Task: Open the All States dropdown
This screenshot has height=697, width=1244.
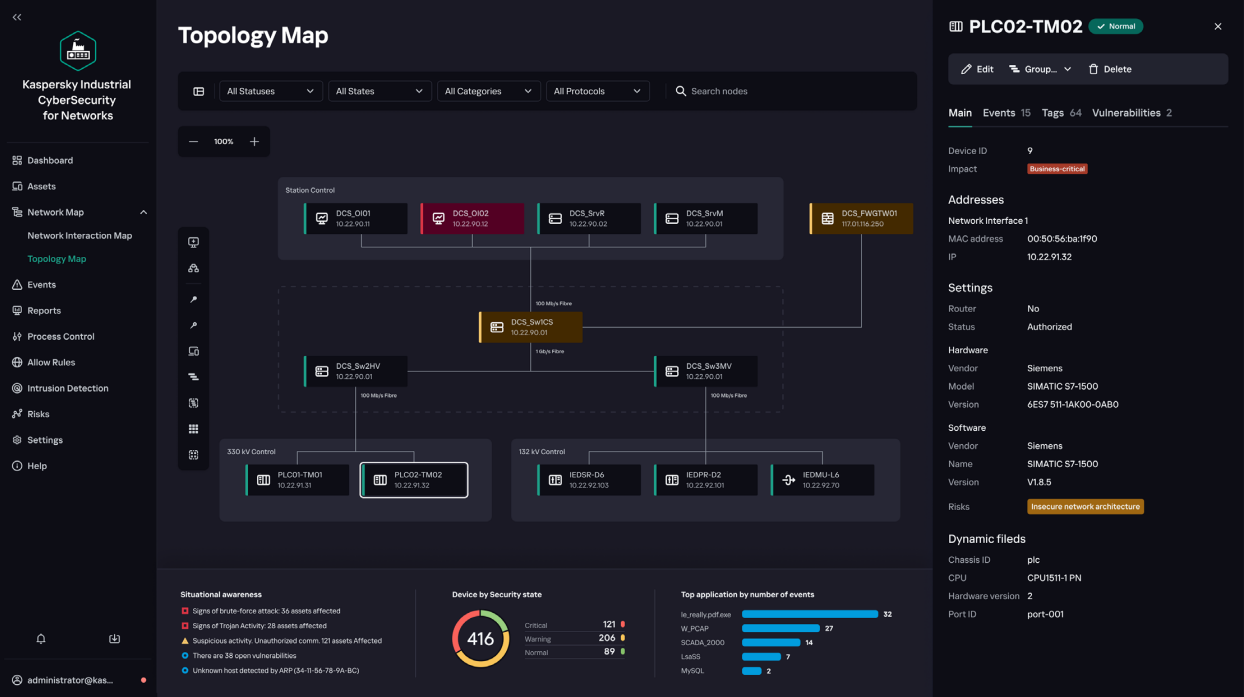Action: [380, 91]
